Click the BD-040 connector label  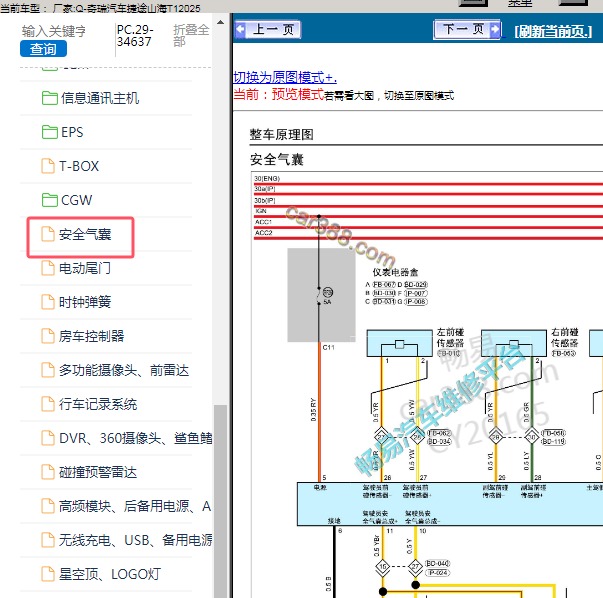tap(437, 564)
